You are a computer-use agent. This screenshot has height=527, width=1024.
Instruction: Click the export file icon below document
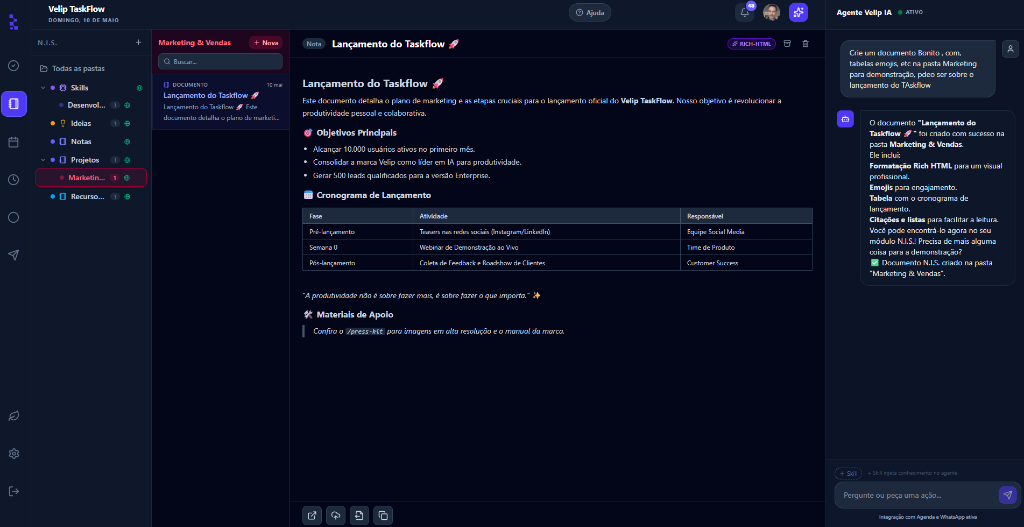click(359, 515)
